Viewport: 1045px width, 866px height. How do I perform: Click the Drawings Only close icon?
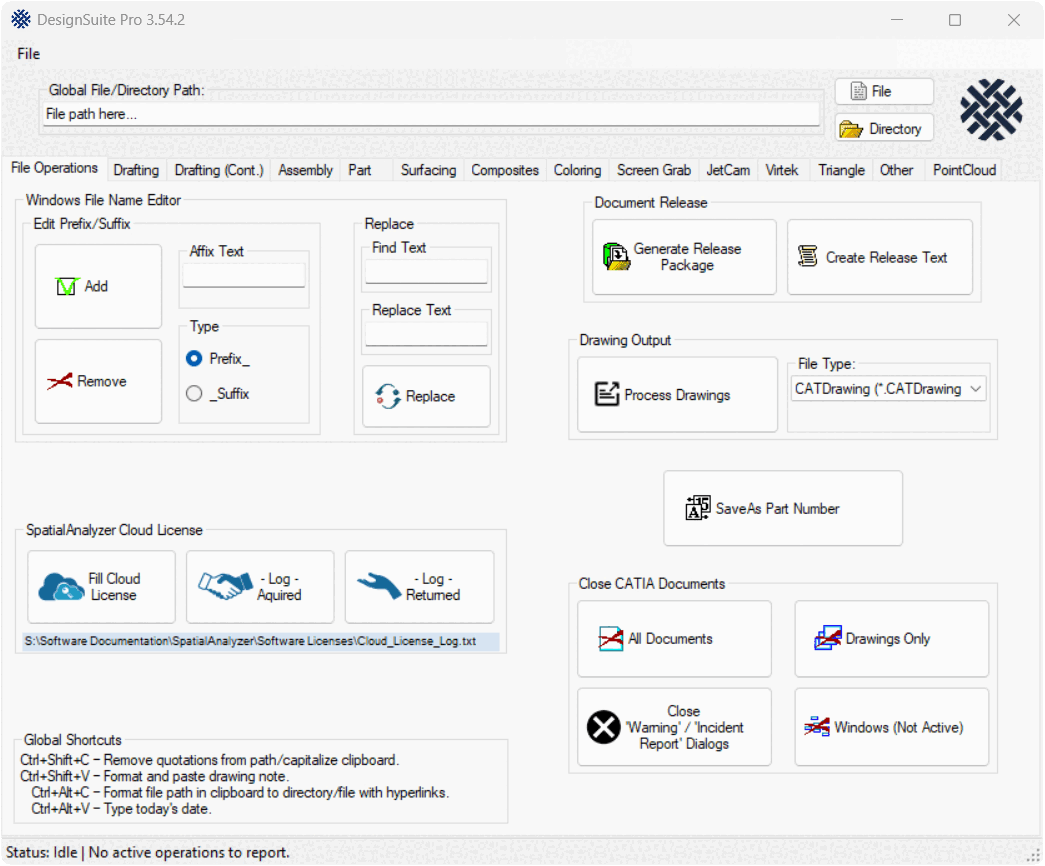tap(828, 638)
